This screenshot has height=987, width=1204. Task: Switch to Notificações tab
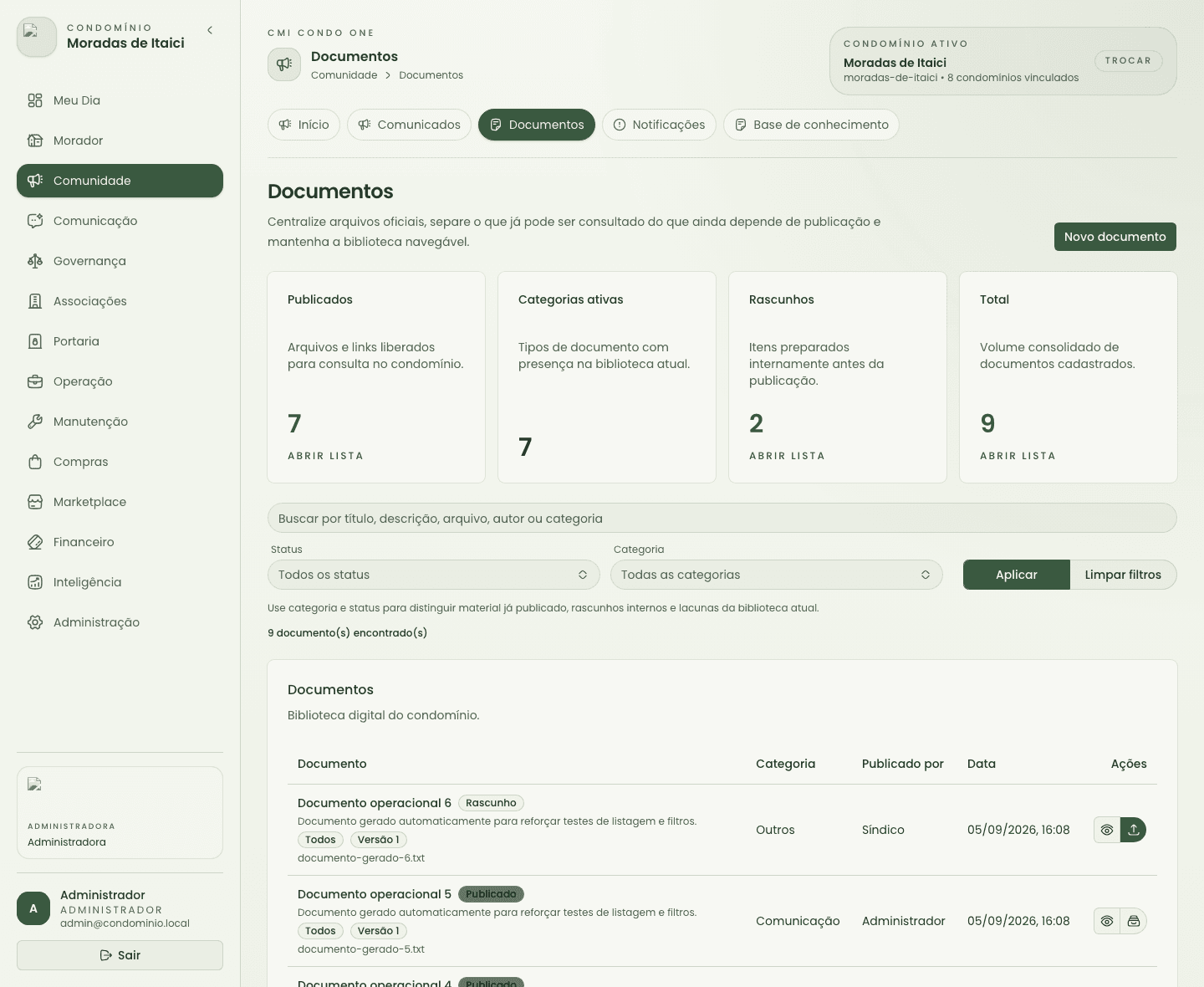coord(660,125)
